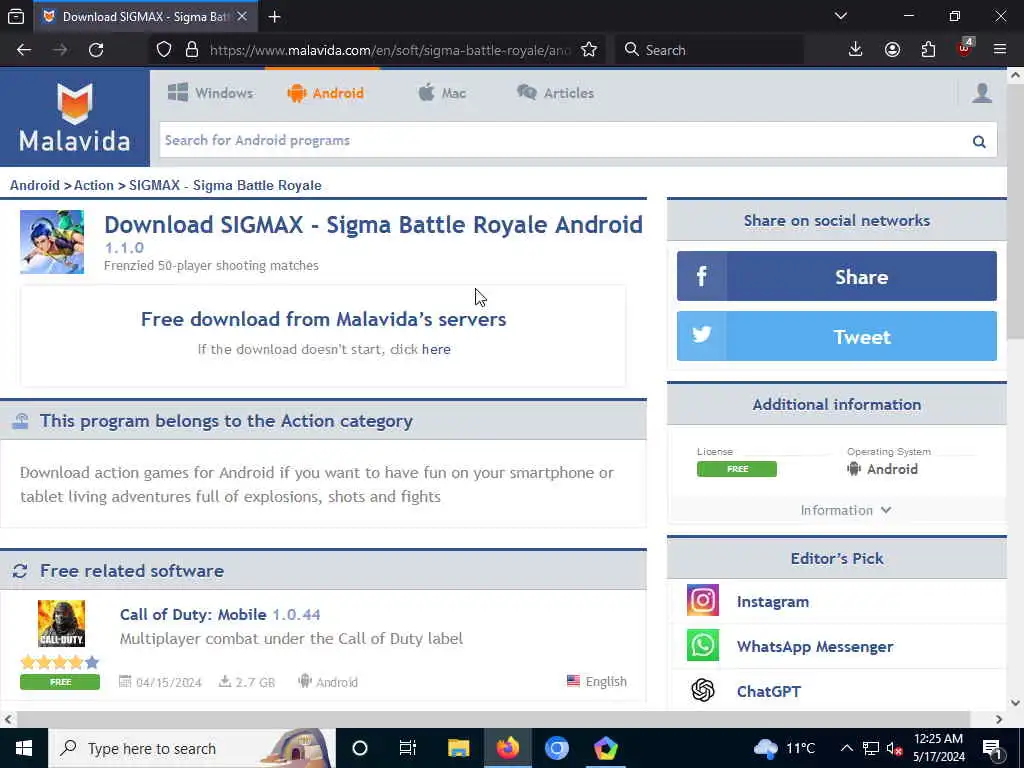The height and width of the screenshot is (768, 1024).
Task: Go to the Malavida home logo
Action: (x=74, y=118)
